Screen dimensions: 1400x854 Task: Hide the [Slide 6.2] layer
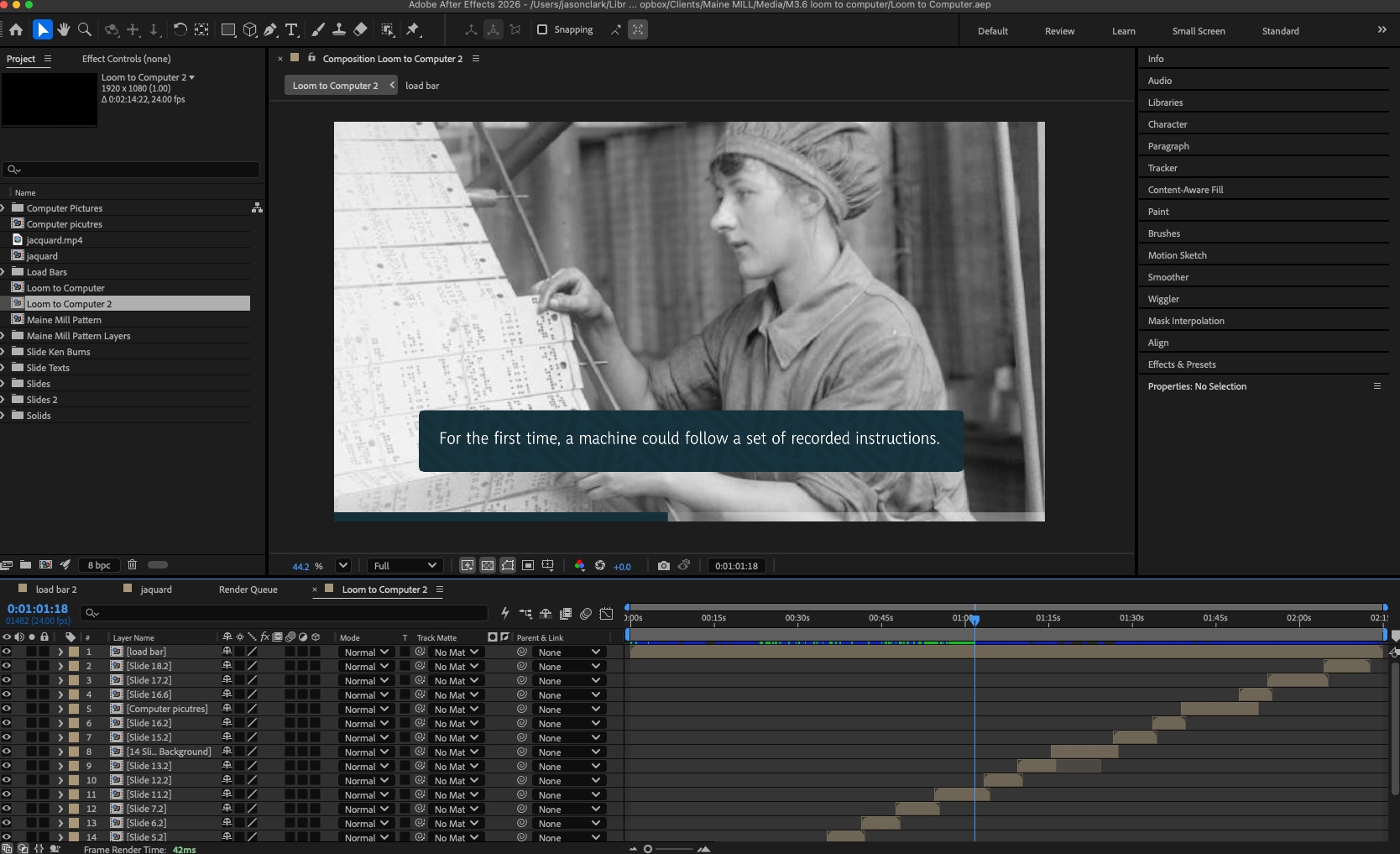[7, 823]
